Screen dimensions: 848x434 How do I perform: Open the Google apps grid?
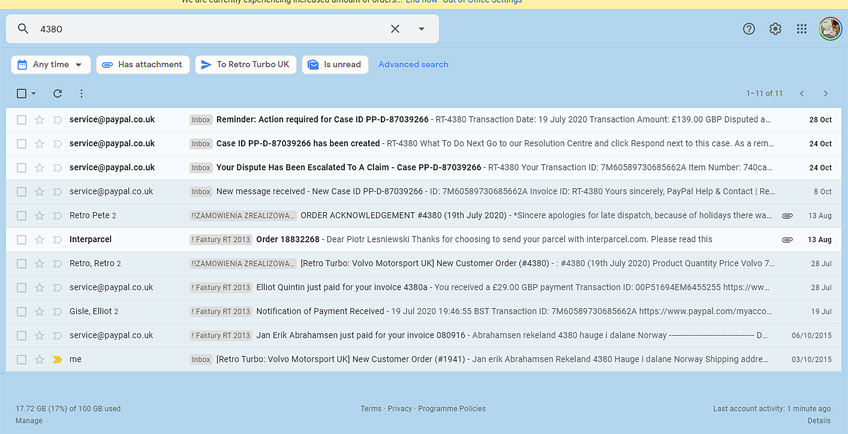click(x=802, y=29)
